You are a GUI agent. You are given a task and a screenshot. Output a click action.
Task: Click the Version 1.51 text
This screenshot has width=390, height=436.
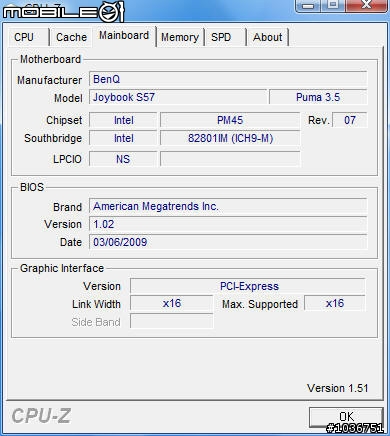tap(337, 388)
